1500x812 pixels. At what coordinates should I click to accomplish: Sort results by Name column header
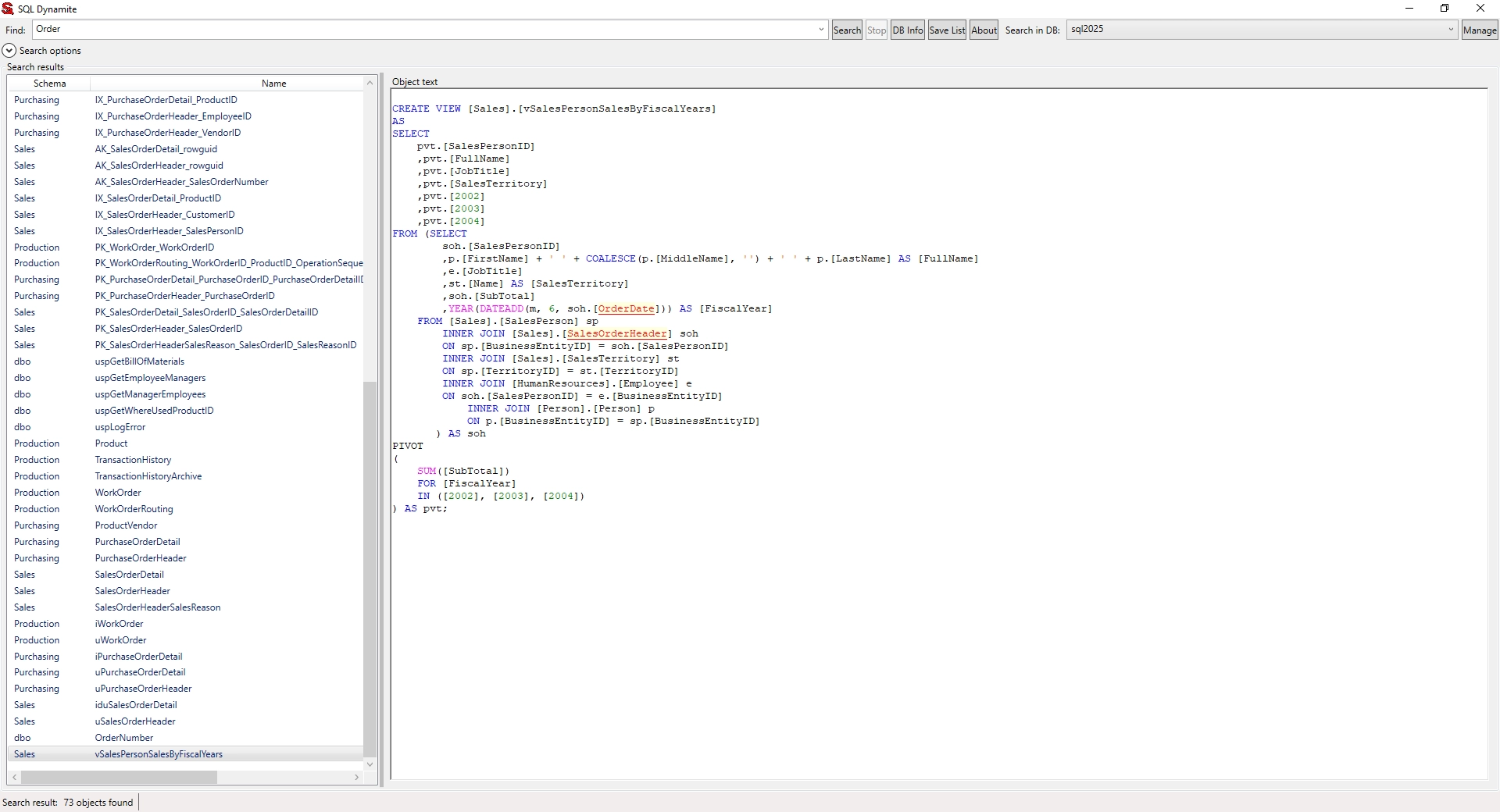273,84
